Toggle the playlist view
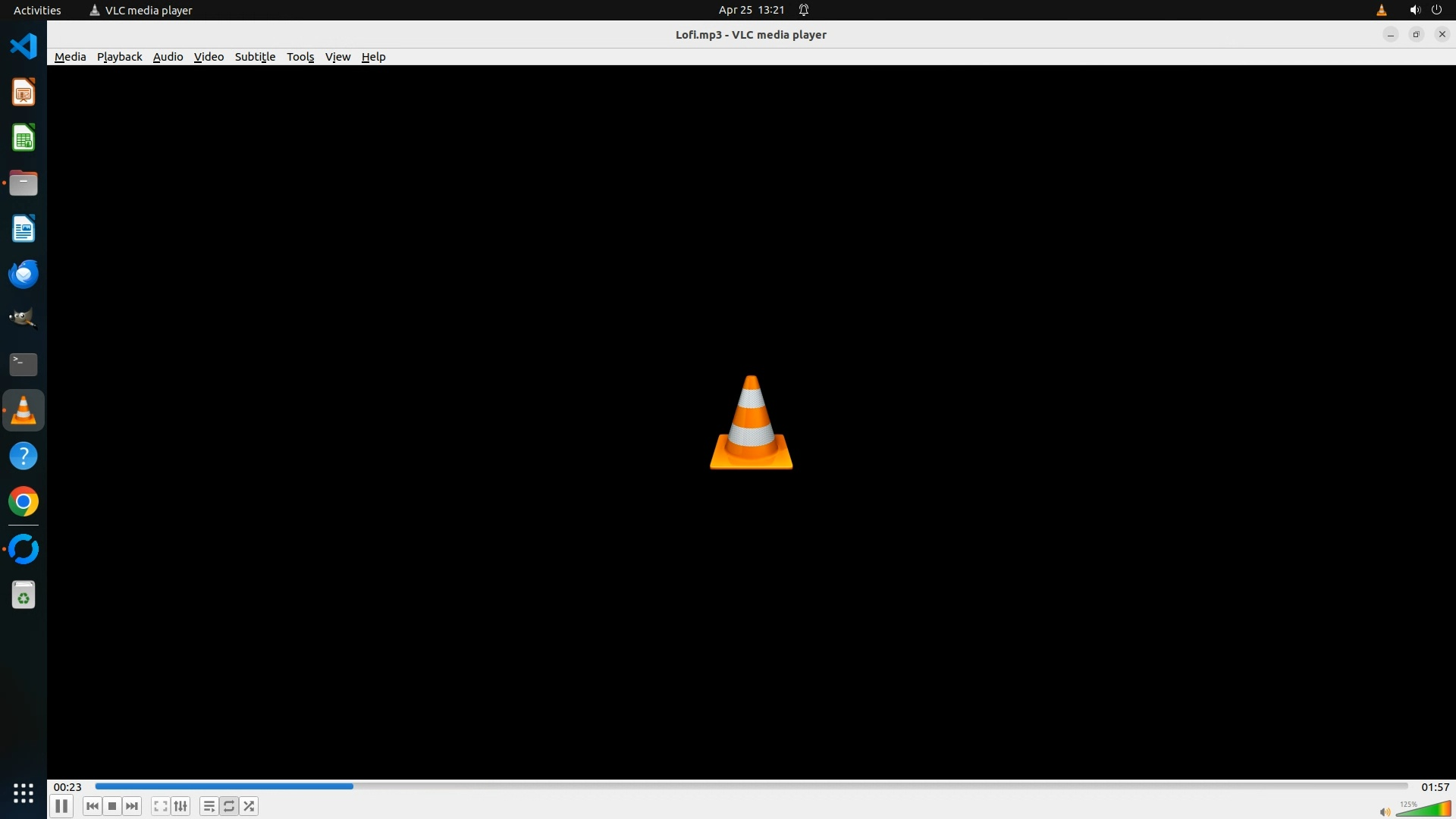Screen dimensions: 1456x819 [209, 806]
